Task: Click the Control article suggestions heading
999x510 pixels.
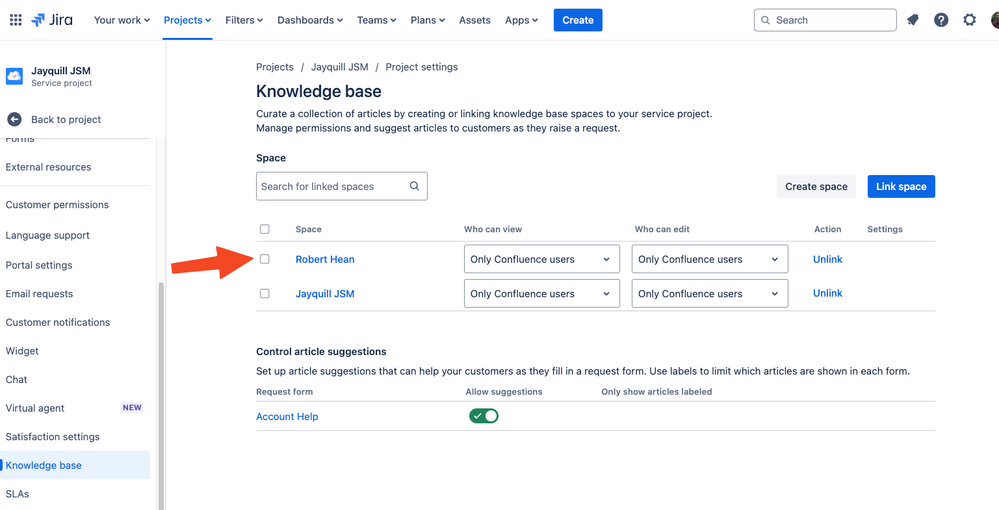Action: [x=321, y=351]
